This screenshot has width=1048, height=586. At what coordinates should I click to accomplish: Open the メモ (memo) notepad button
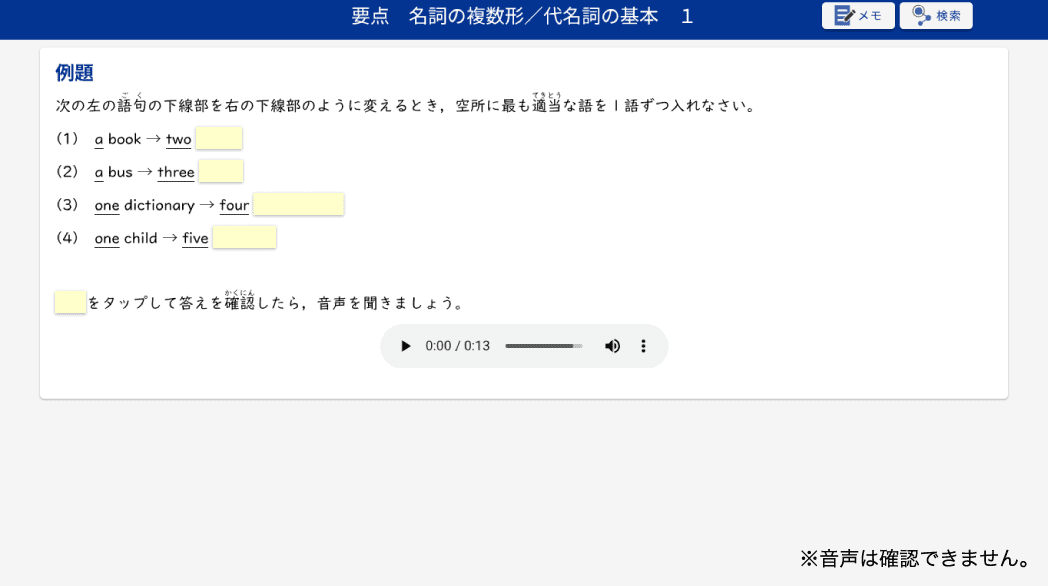coord(857,16)
